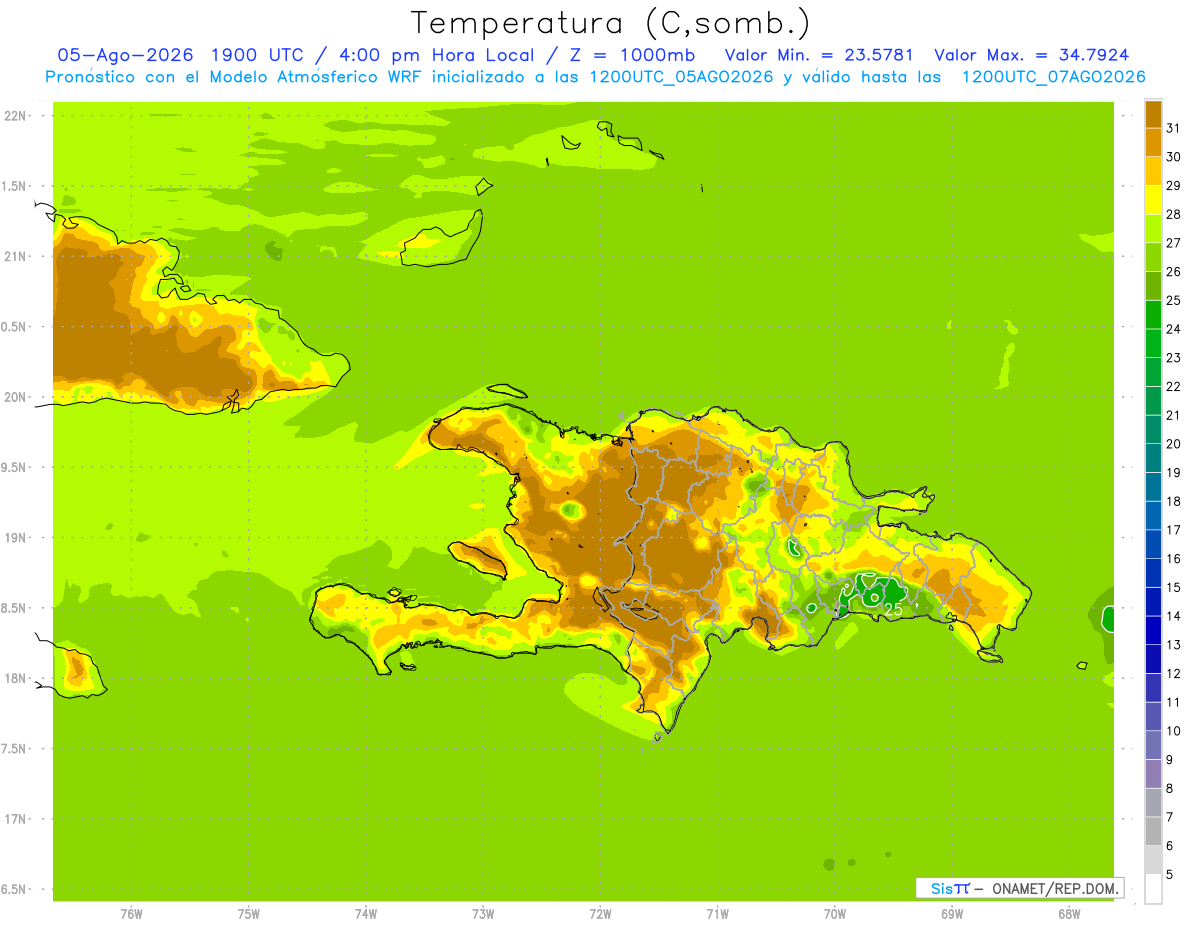
Task: Click the "73W" longitude axis label
Action: pyautogui.click(x=482, y=913)
